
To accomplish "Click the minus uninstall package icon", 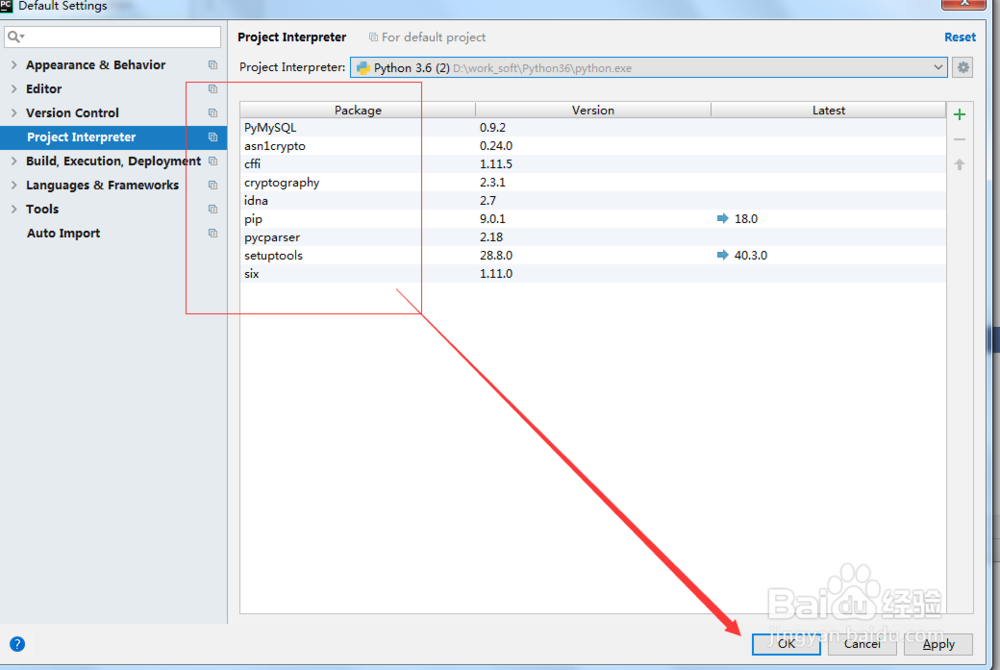I will pos(959,139).
